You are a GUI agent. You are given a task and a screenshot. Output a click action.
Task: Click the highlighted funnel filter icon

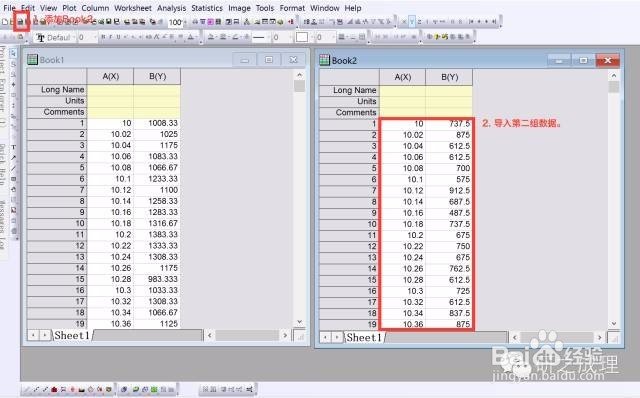pyautogui.click(x=412, y=22)
